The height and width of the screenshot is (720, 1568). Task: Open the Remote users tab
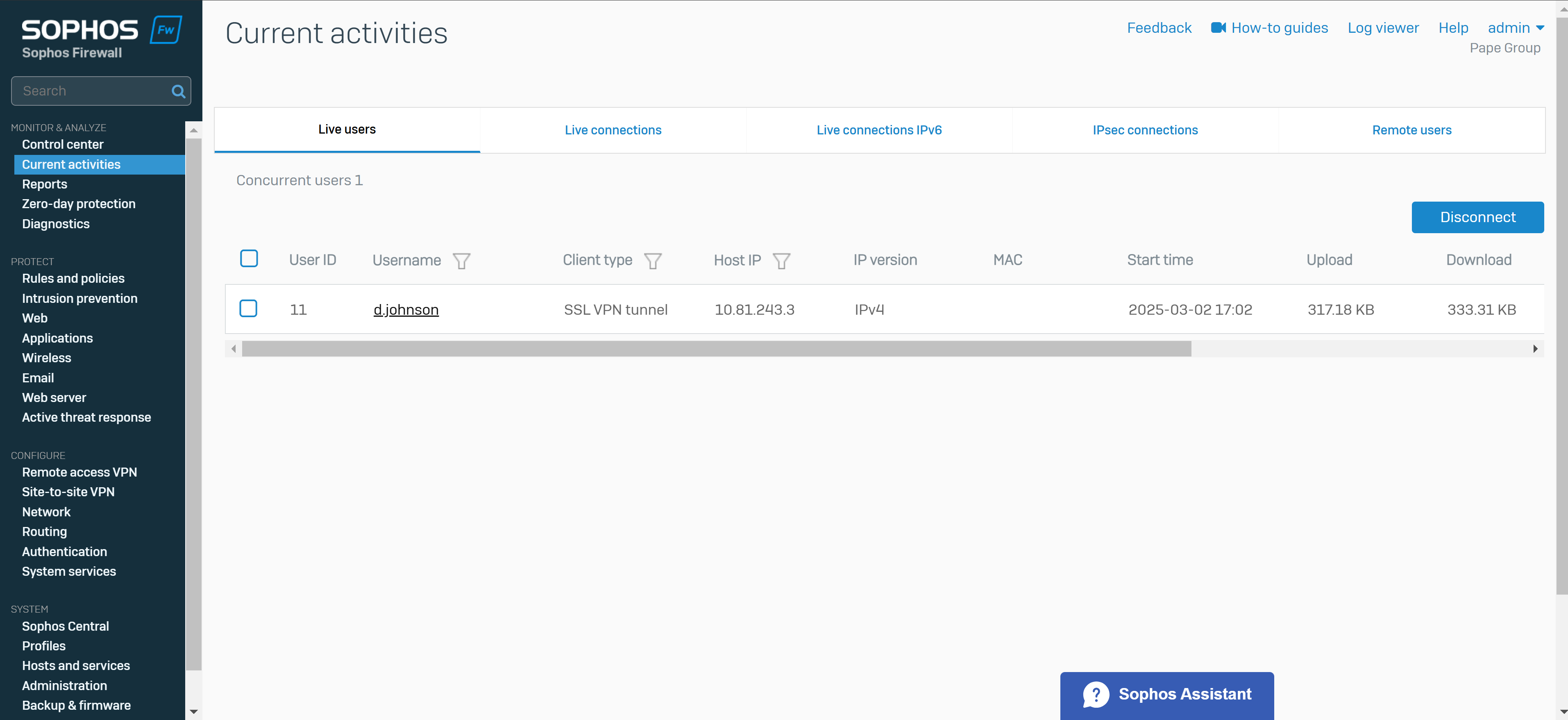tap(1411, 130)
